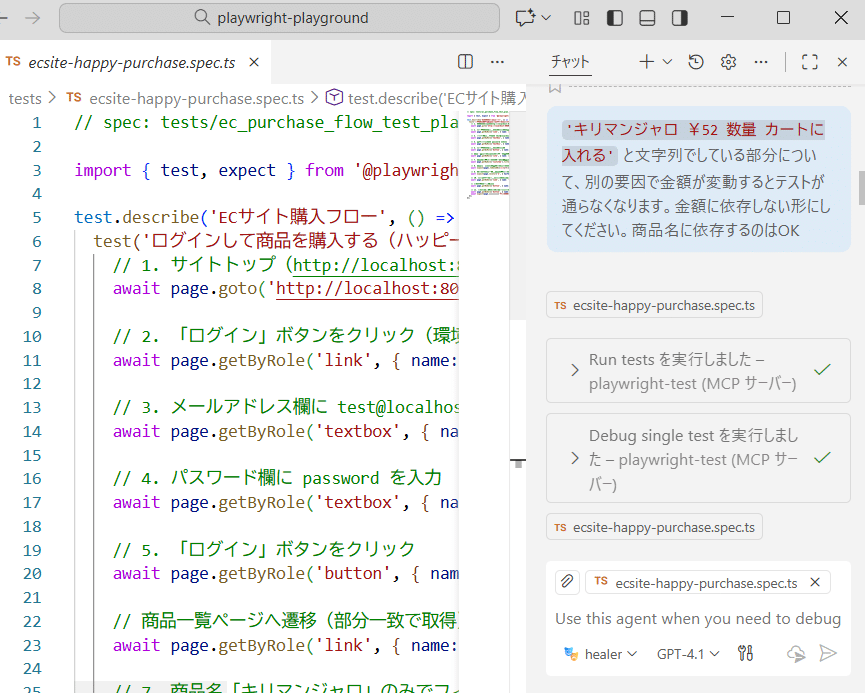Click the 'tests' breadcrumb item
The height and width of the screenshot is (693, 865).
click(25, 98)
